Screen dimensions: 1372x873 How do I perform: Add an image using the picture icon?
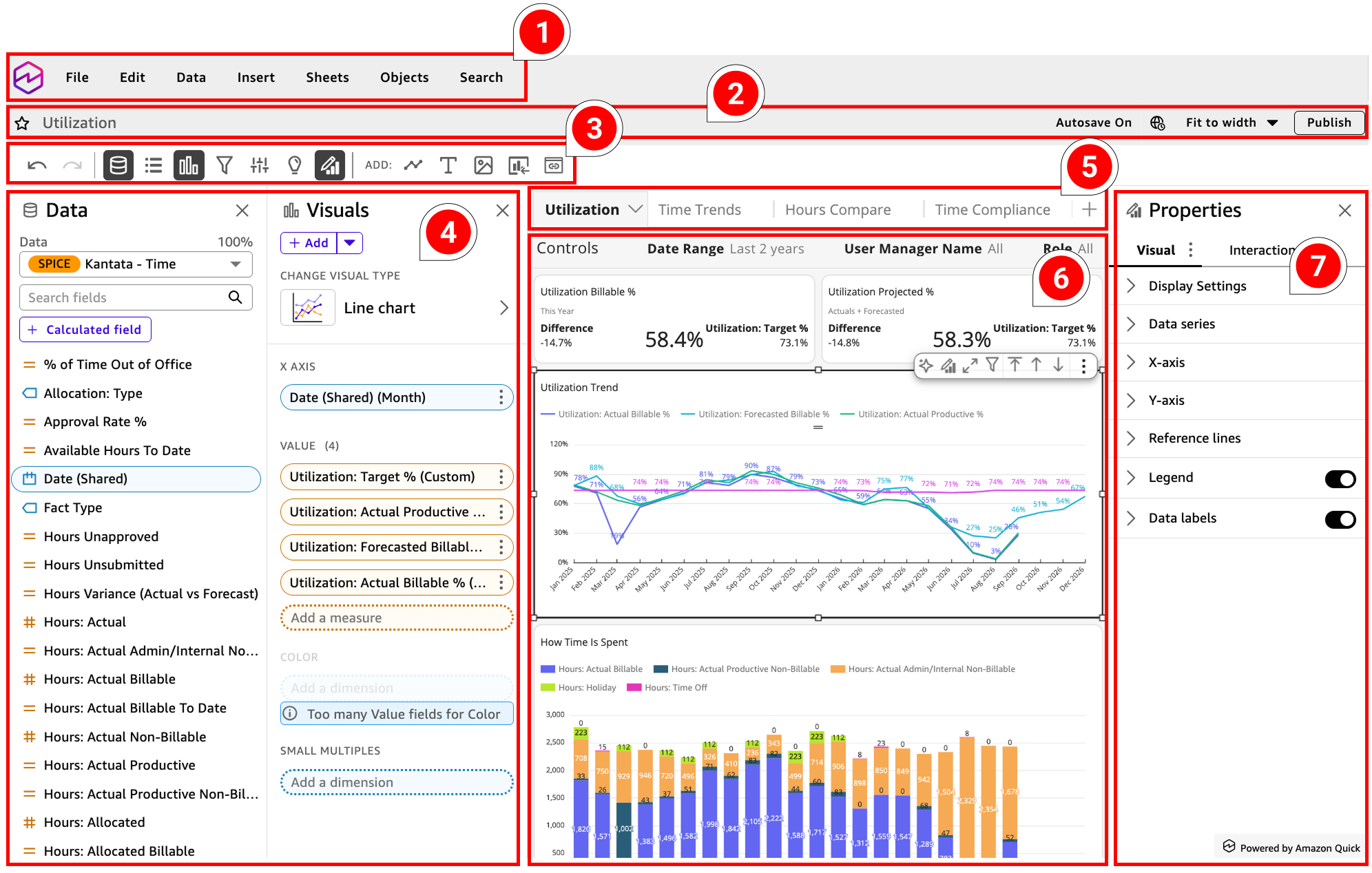click(483, 165)
